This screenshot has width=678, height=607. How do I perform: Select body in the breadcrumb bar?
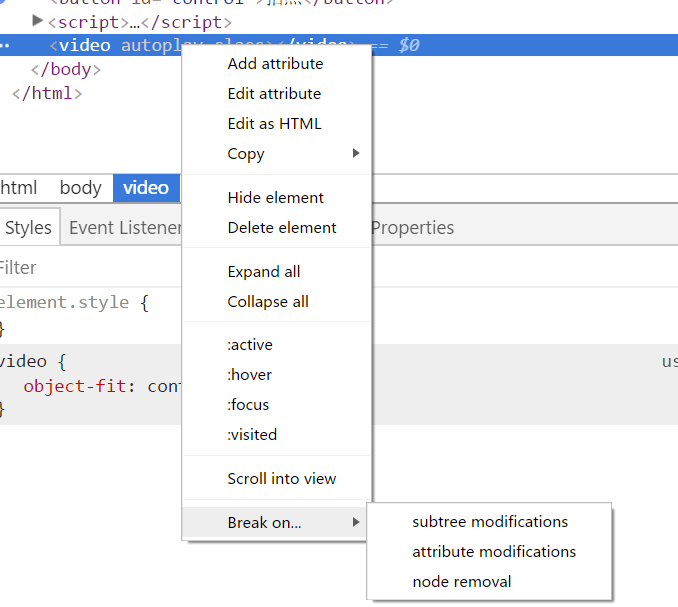point(80,188)
